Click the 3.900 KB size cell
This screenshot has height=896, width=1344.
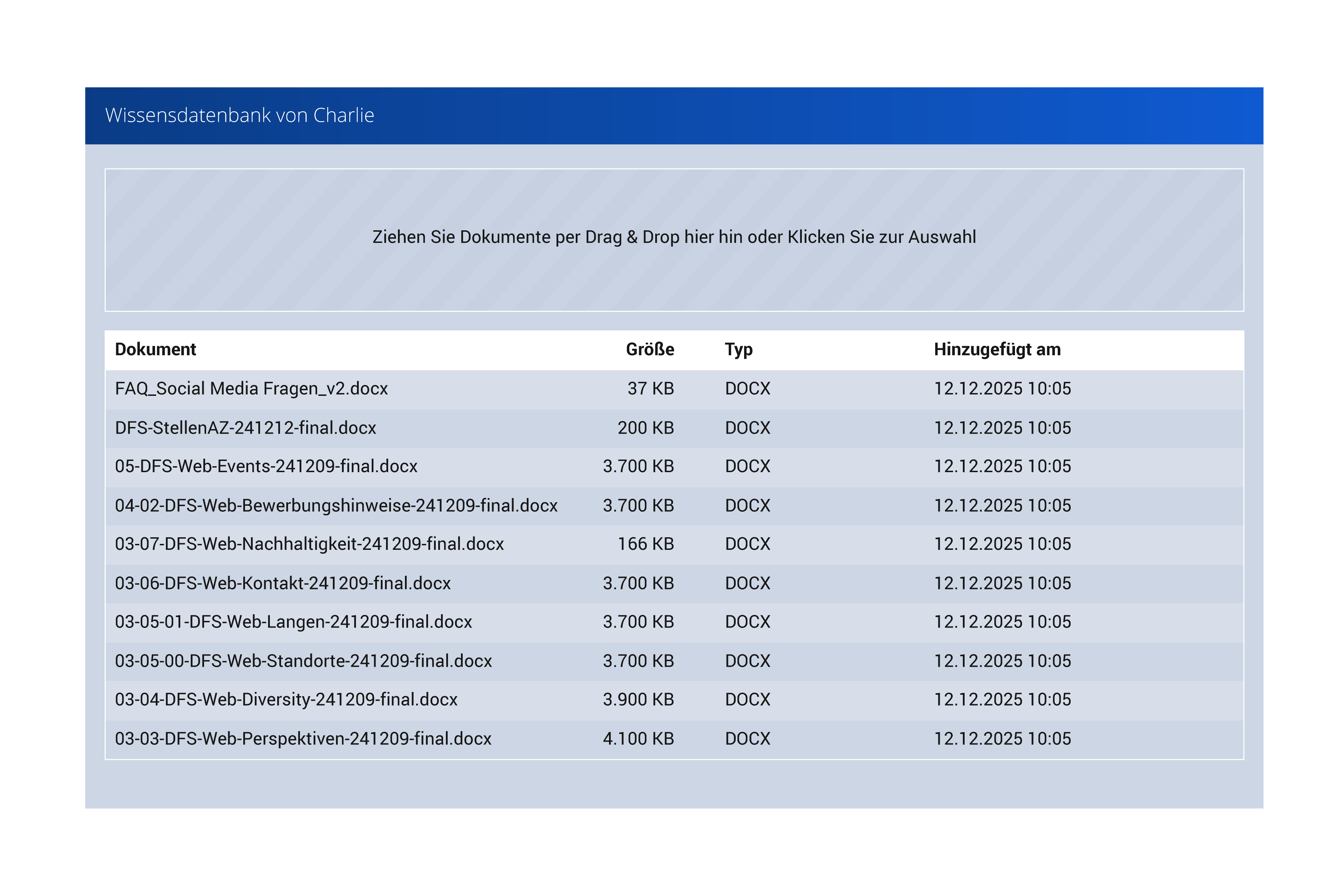[638, 699]
